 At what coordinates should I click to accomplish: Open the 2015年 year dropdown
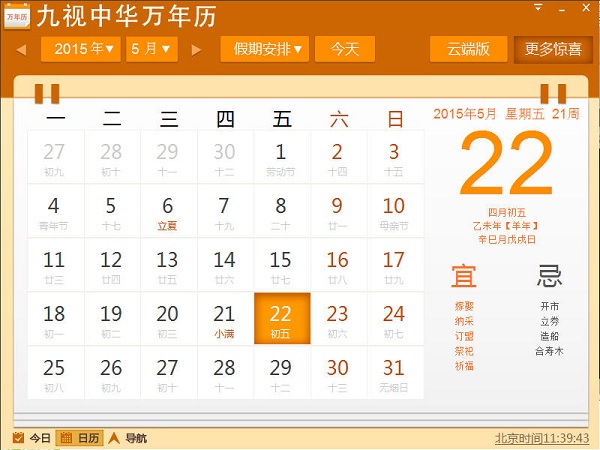pos(81,49)
